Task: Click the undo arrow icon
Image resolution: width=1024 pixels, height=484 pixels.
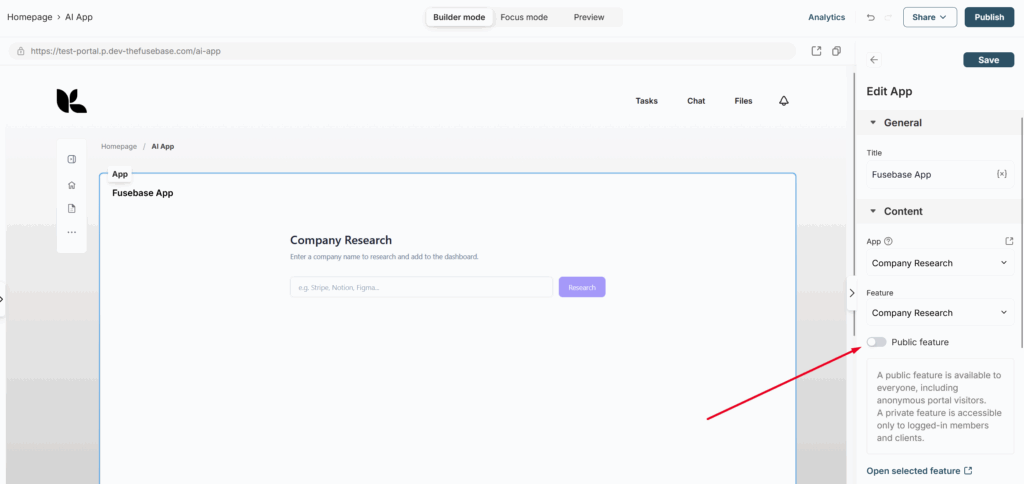Action: [x=870, y=17]
